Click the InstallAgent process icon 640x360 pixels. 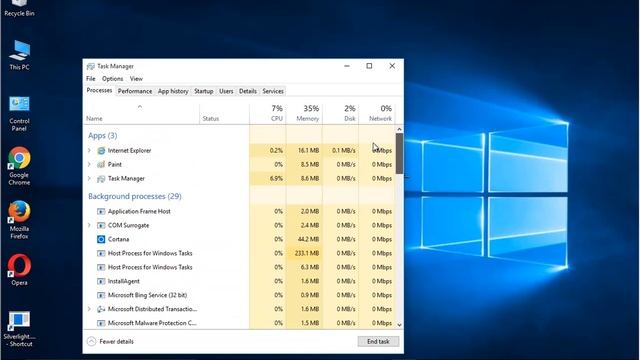click(101, 281)
